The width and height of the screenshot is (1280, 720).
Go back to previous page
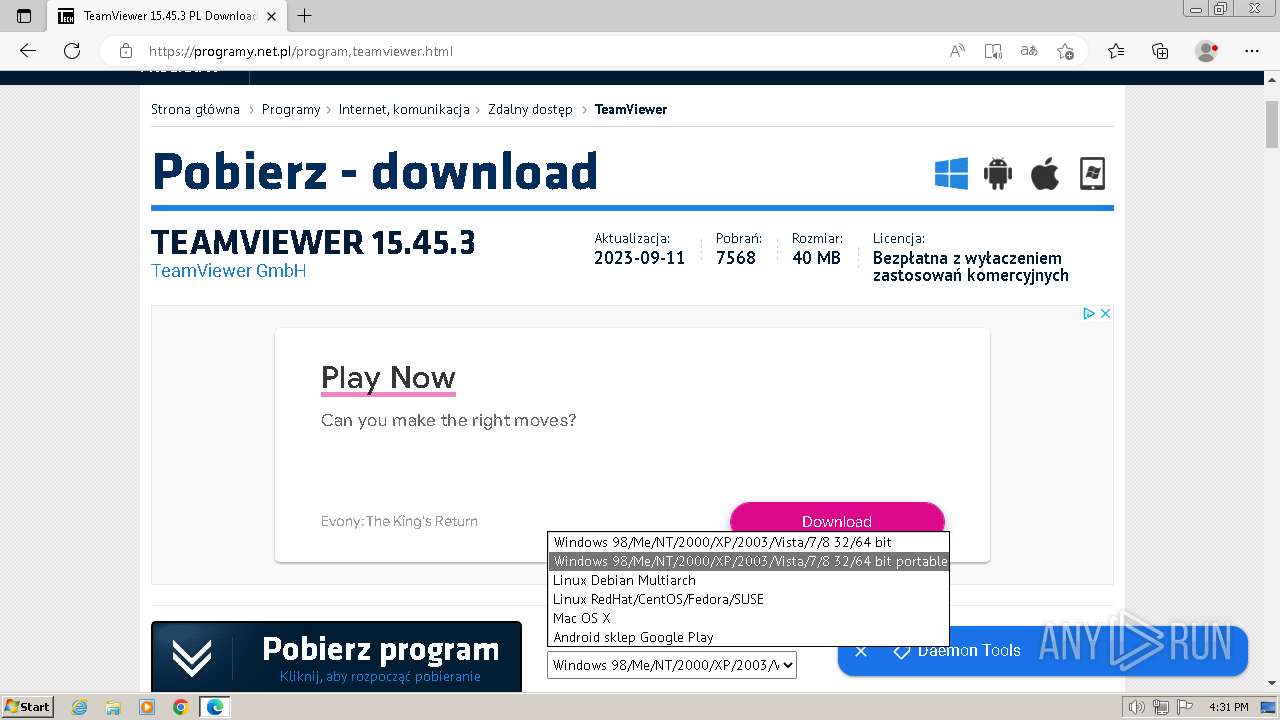[28, 51]
